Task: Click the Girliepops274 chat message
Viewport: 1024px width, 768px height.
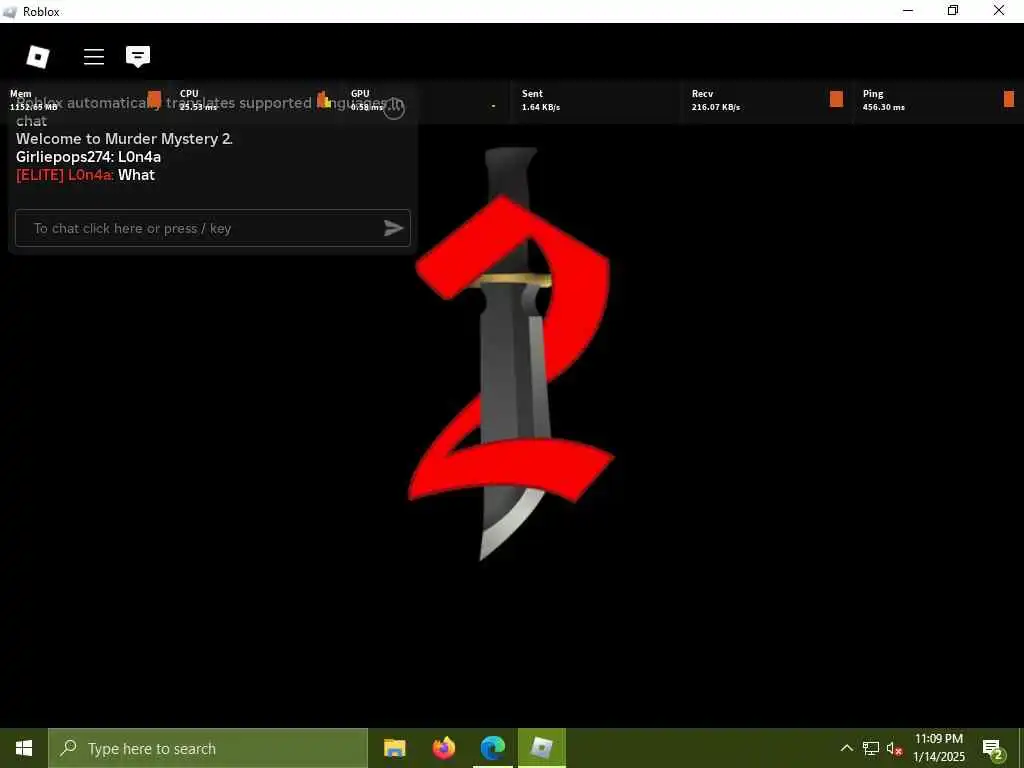Action: pyautogui.click(x=88, y=157)
